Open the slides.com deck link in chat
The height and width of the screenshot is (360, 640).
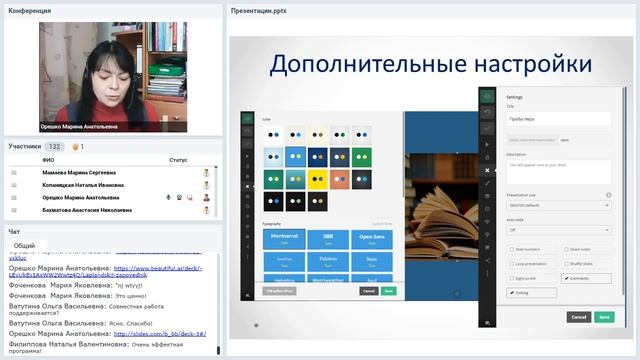pyautogui.click(x=160, y=334)
